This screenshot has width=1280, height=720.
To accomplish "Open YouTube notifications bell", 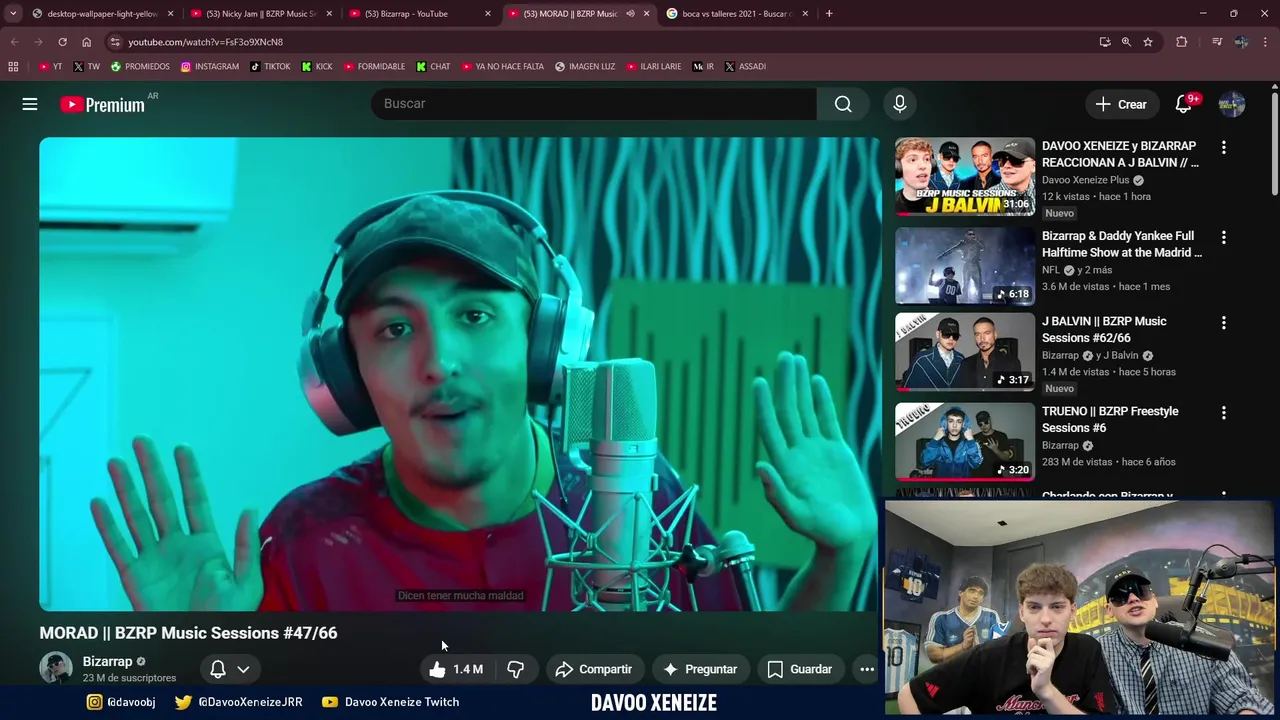I will (1184, 104).
